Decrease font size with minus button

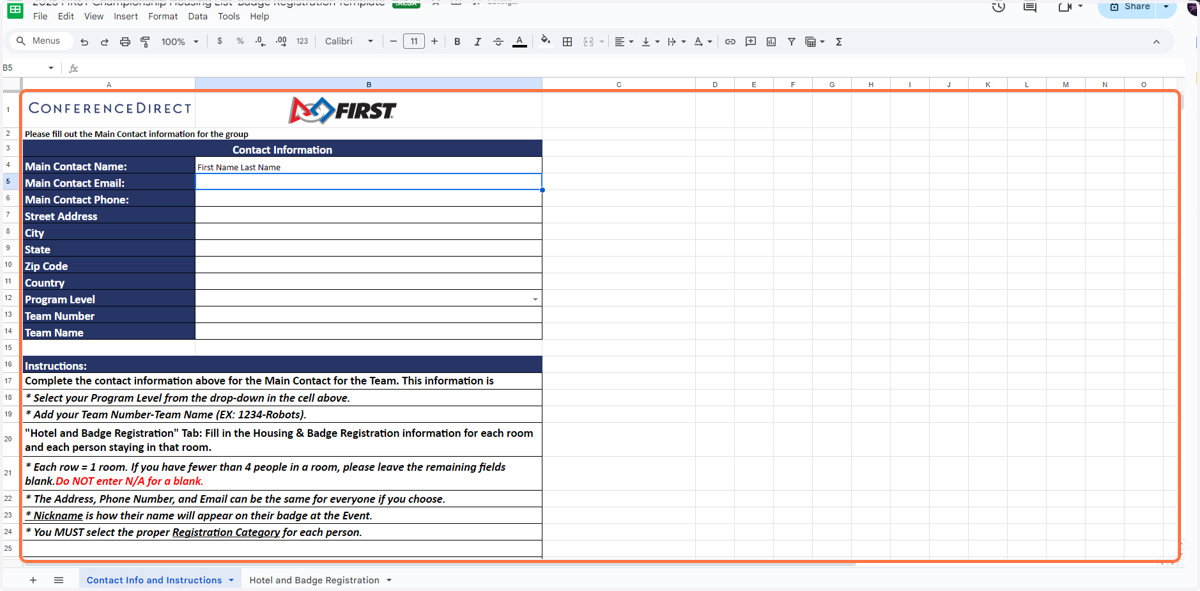pyautogui.click(x=393, y=42)
